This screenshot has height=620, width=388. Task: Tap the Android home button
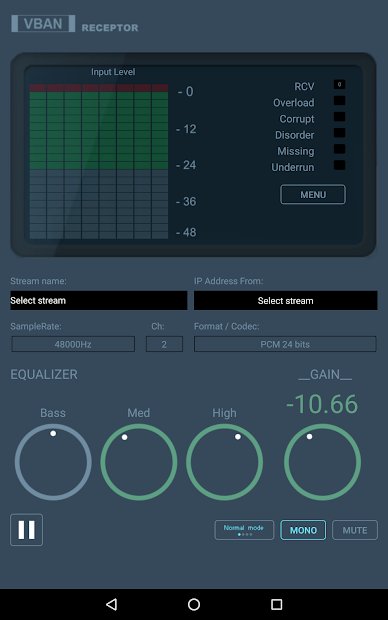(194, 604)
